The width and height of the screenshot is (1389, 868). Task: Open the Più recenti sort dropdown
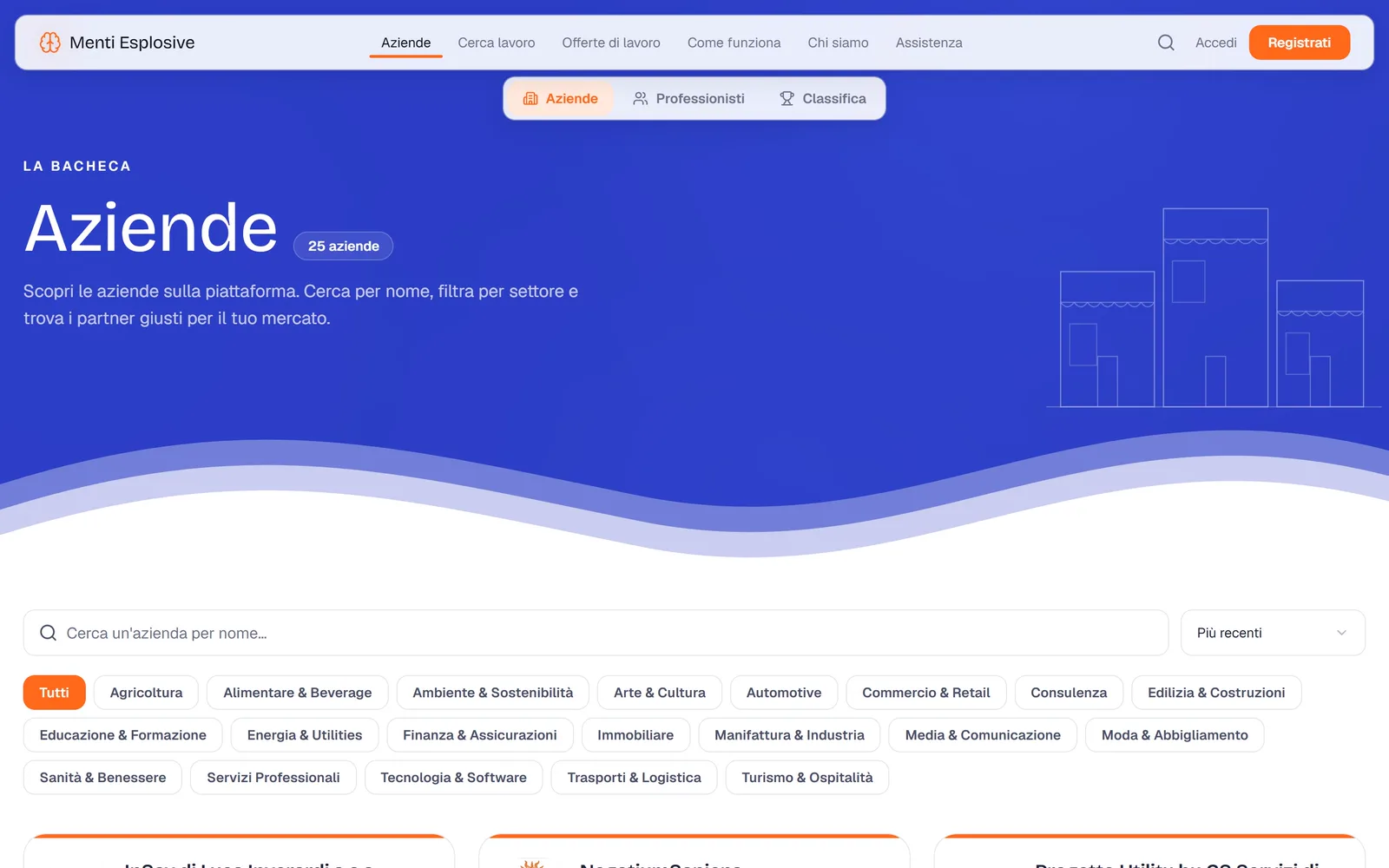pos(1273,633)
